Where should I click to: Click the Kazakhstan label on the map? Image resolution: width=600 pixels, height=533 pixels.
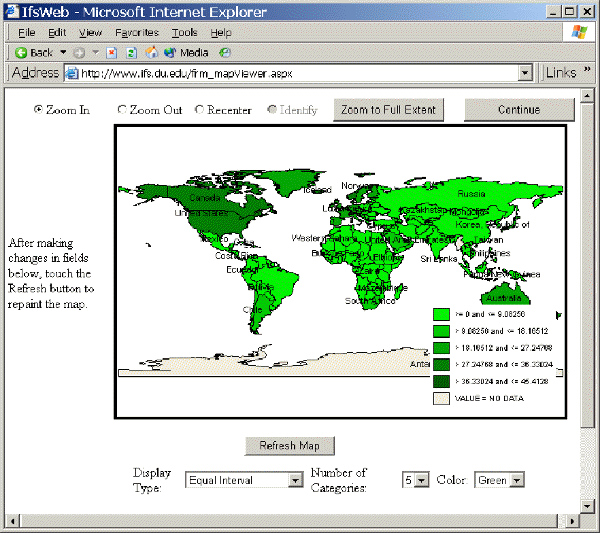coord(423,210)
